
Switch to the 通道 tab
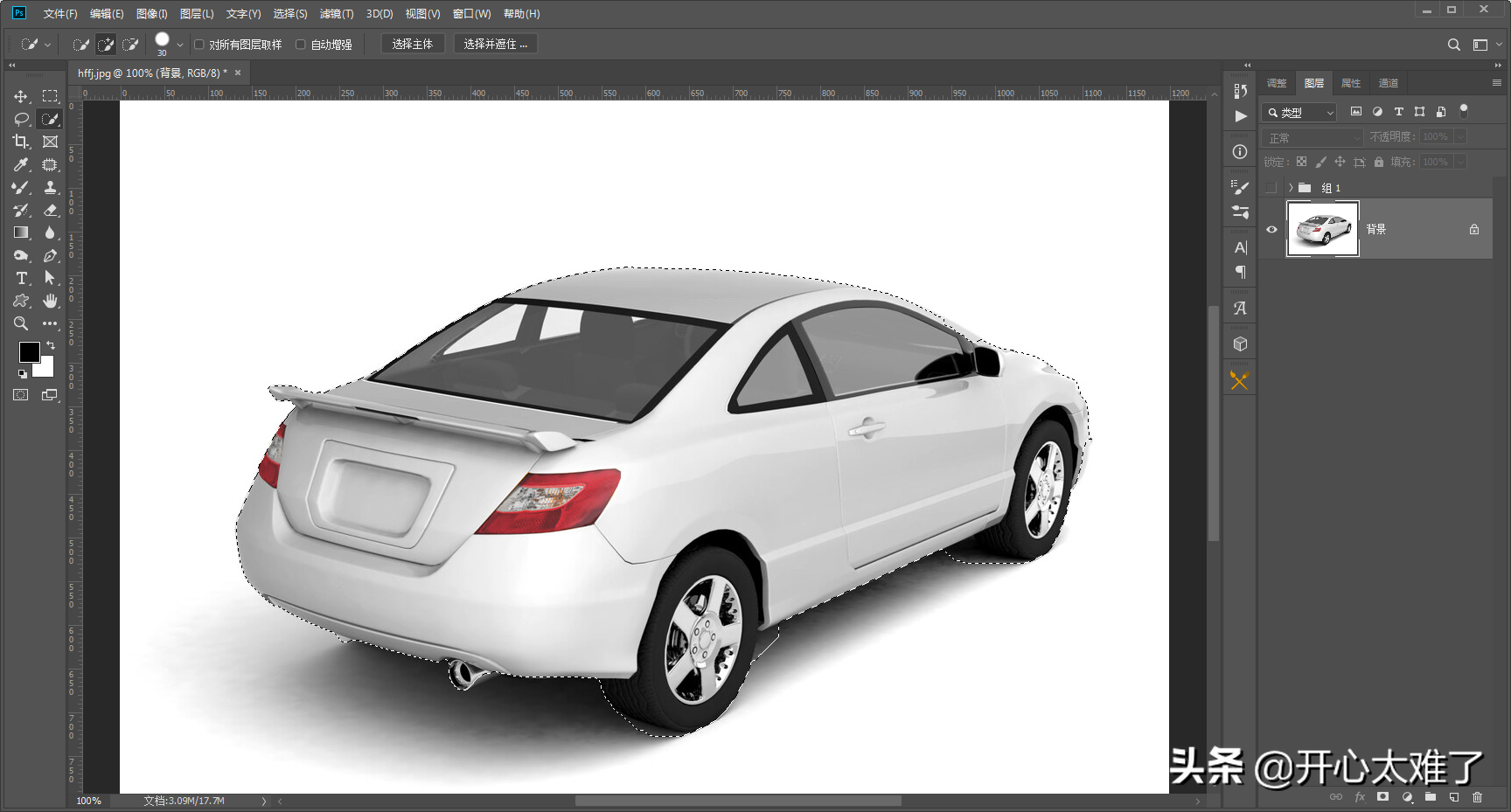tap(1388, 83)
